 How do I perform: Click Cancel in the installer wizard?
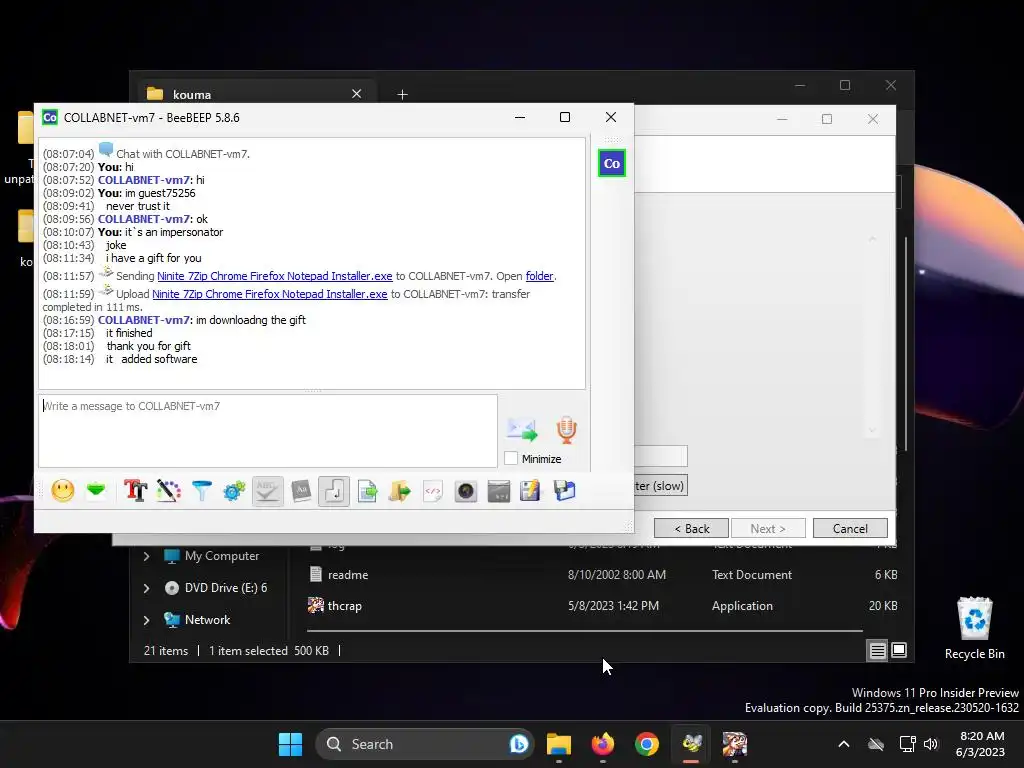(x=850, y=528)
